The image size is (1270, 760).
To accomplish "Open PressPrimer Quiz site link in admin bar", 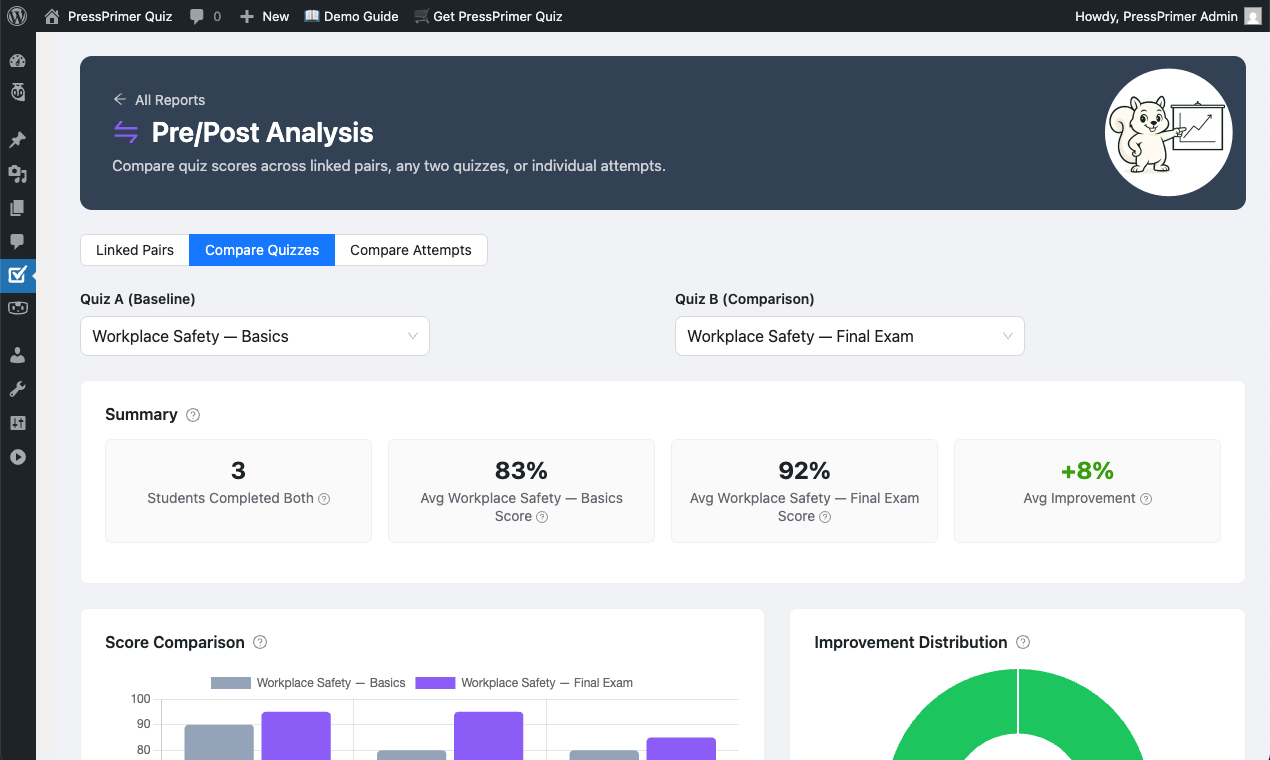I will click(120, 16).
